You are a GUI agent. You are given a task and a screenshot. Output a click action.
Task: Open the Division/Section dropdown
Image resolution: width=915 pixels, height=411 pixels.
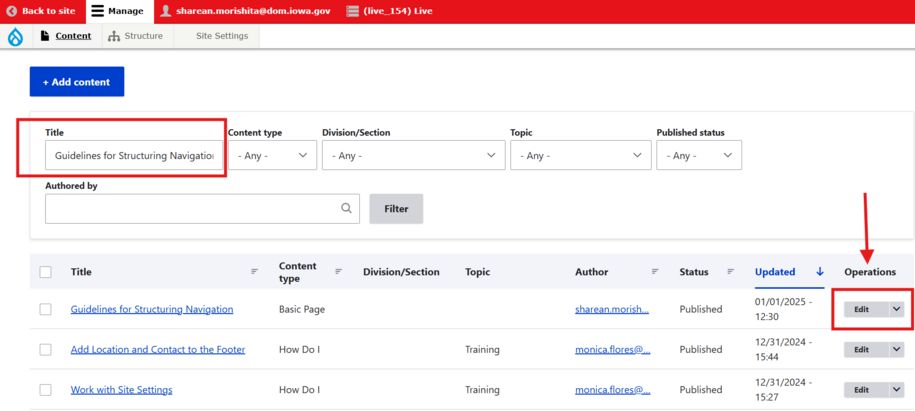[x=414, y=155]
